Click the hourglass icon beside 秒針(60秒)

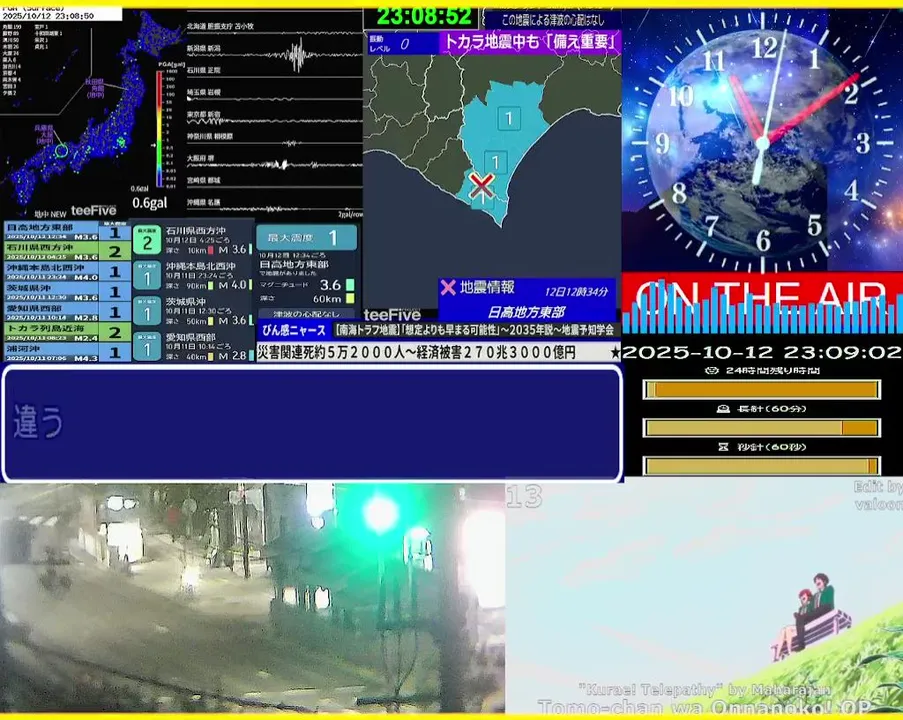(x=723, y=447)
